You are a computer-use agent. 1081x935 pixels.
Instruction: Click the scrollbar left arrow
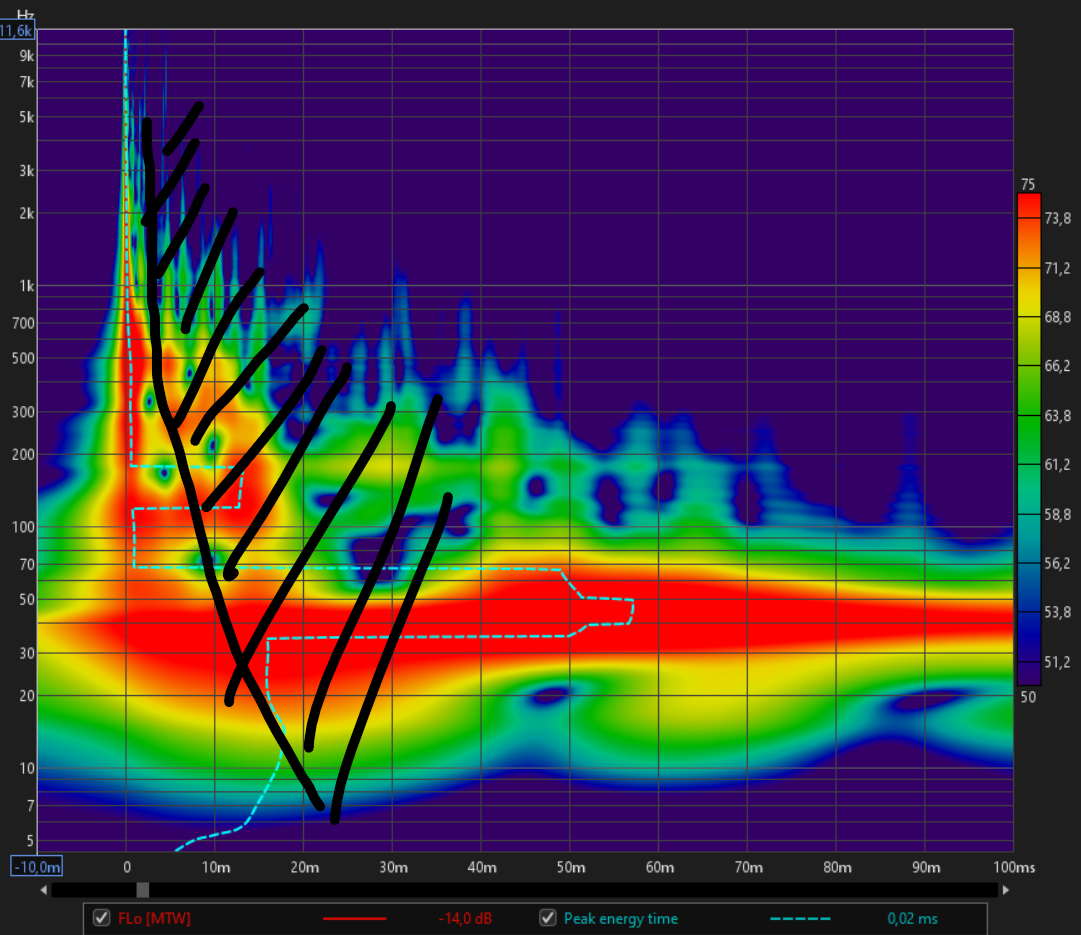pos(44,889)
